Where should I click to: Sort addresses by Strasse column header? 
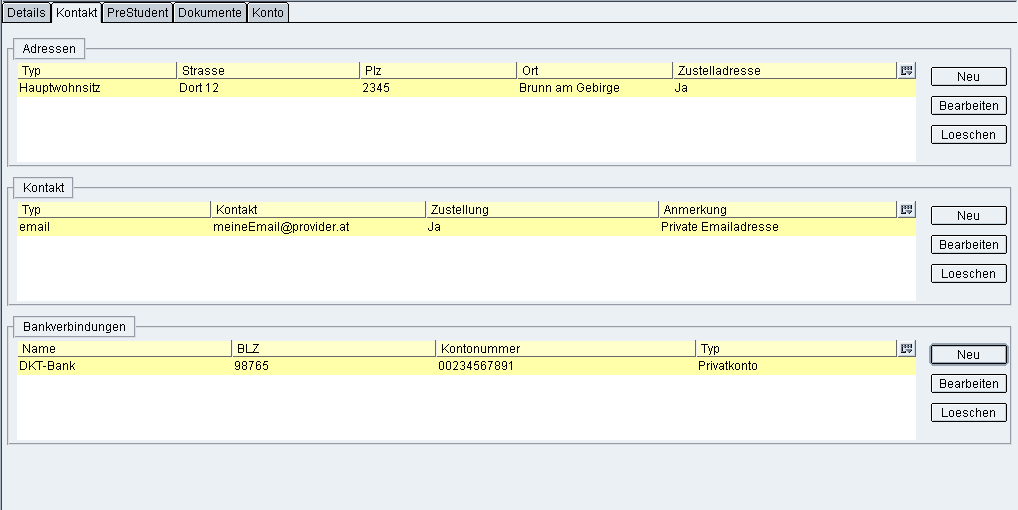coord(267,71)
